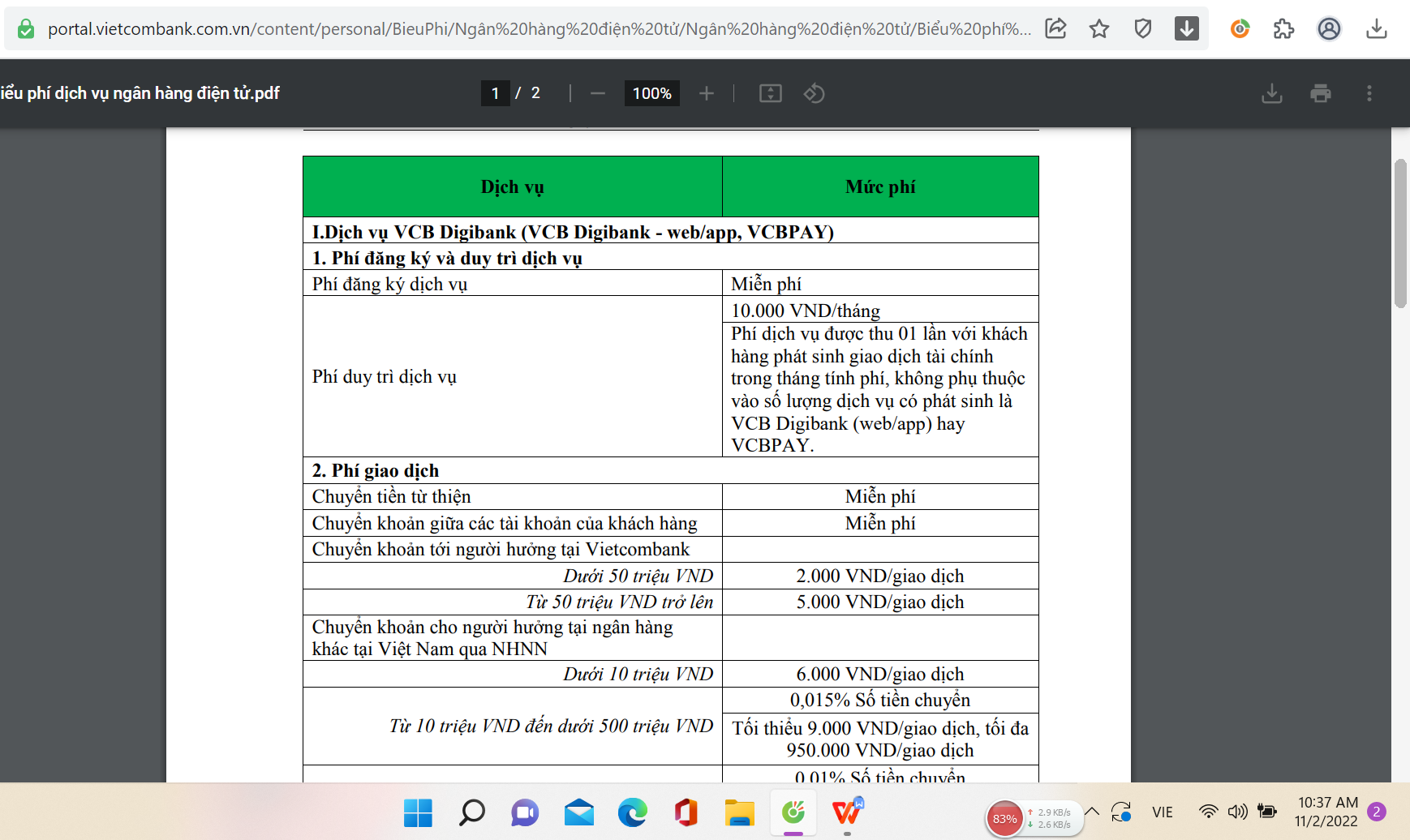Click '6.000 VND/giao dịch' cell

[x=880, y=674]
